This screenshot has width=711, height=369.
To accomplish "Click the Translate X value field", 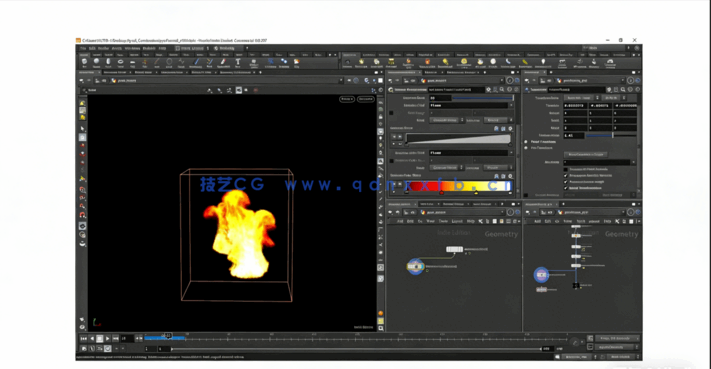I will 575,106.
